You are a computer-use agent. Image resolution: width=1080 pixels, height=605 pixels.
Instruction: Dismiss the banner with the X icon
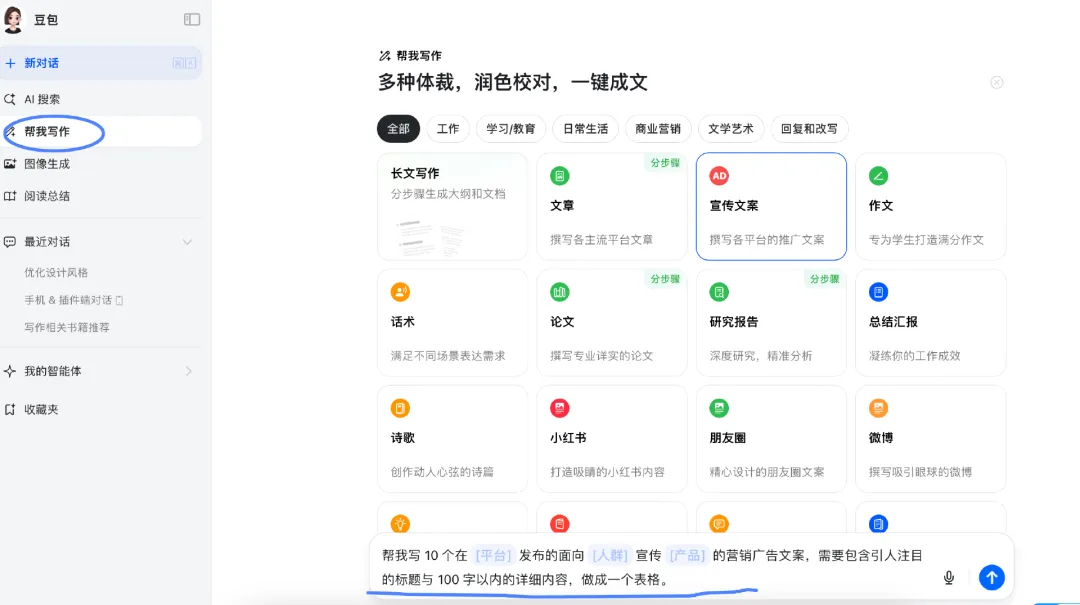(996, 82)
